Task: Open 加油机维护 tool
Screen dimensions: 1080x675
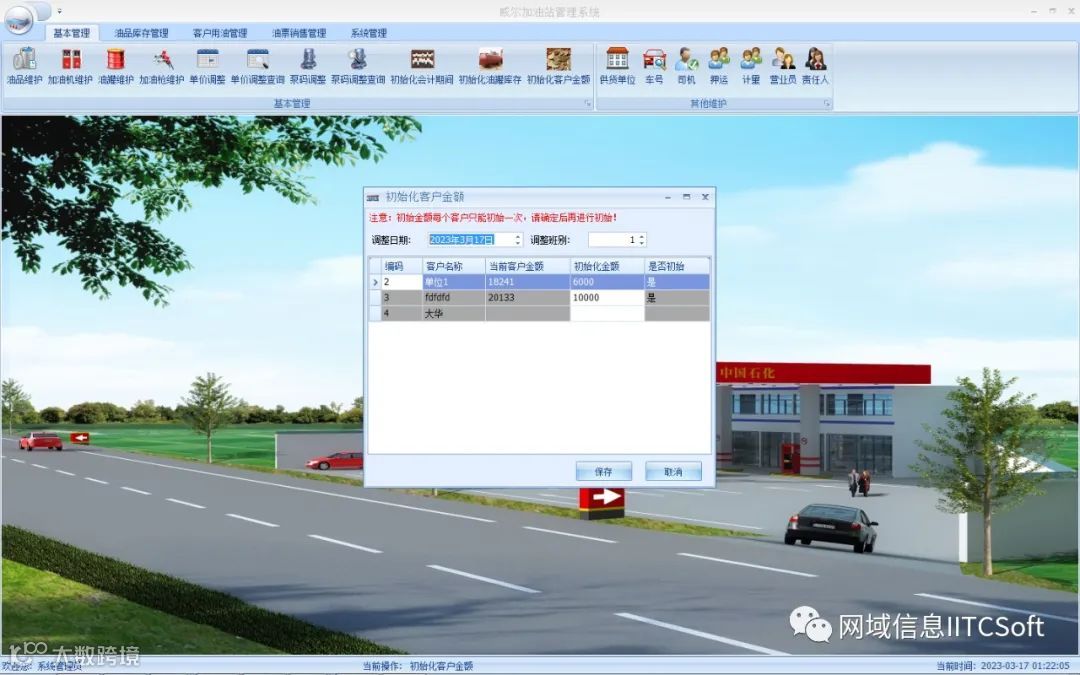Action: [x=70, y=66]
